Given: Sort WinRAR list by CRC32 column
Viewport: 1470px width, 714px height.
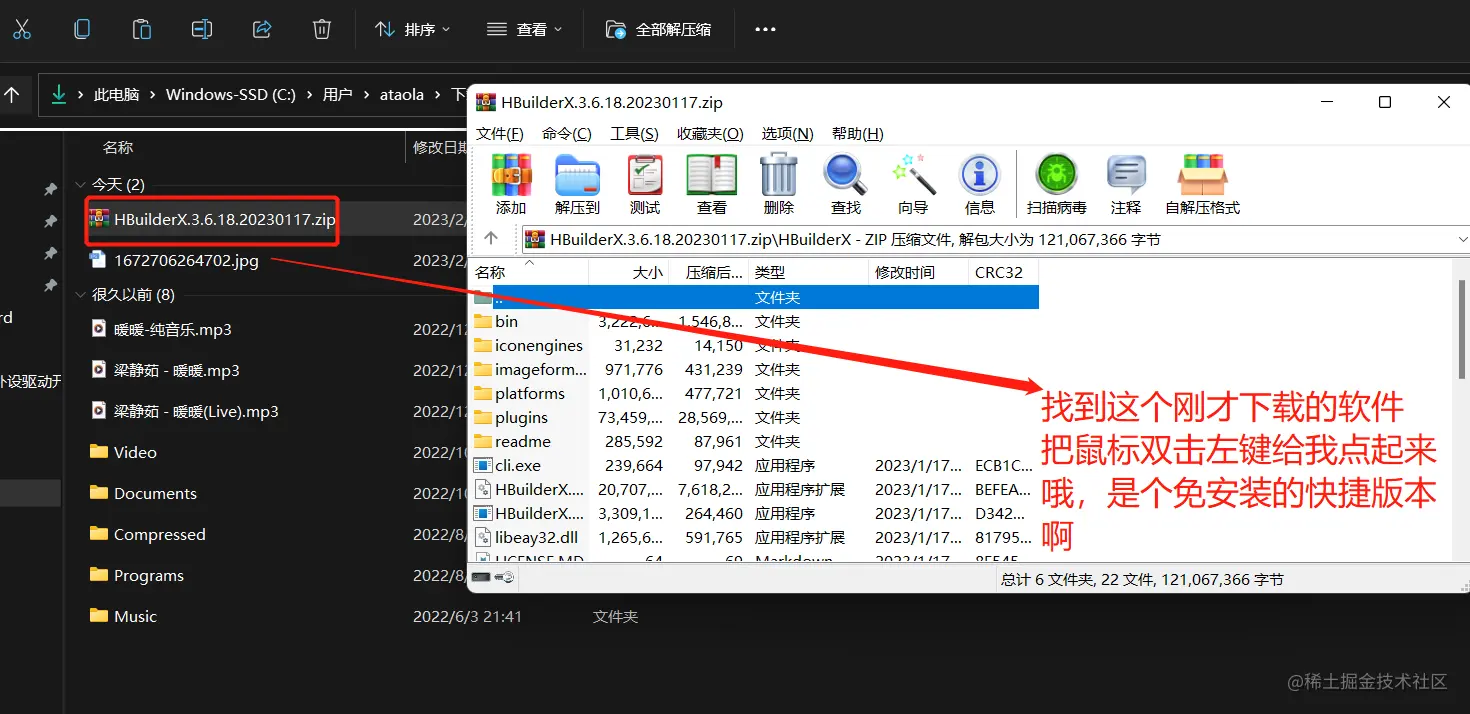Looking at the screenshot, I should [x=1003, y=272].
